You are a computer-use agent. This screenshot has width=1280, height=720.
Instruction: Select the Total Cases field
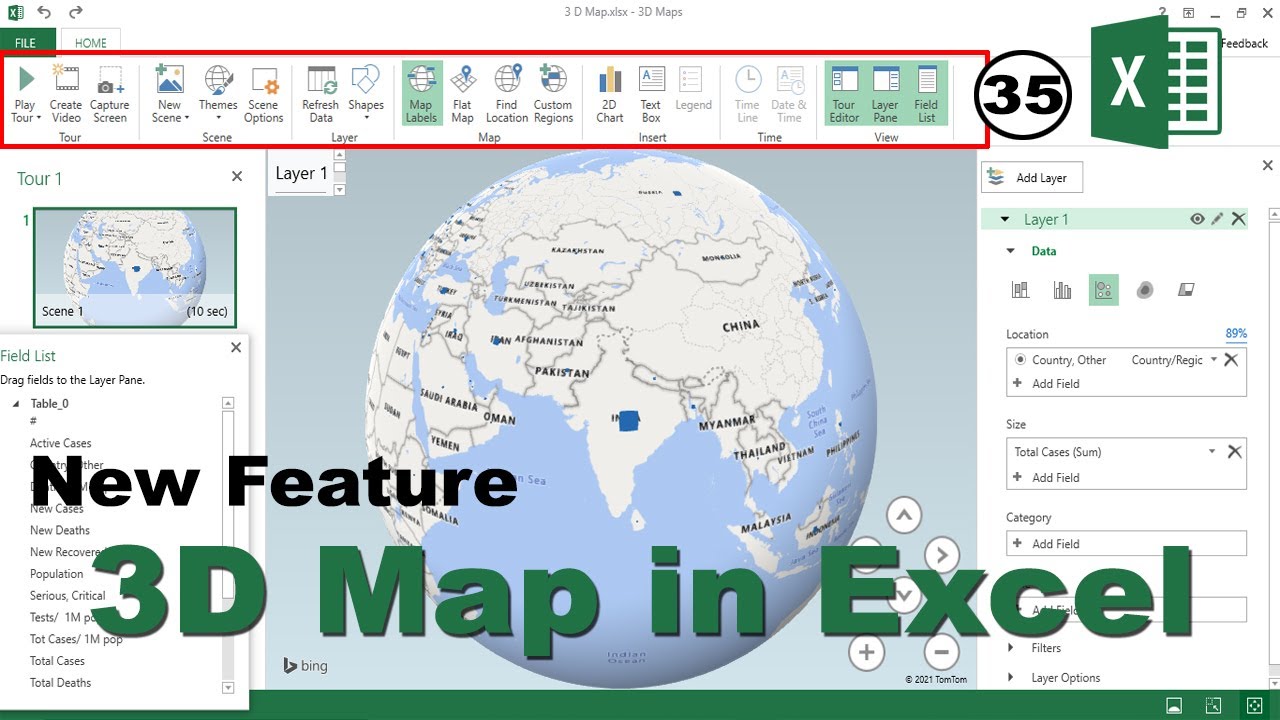pos(57,661)
